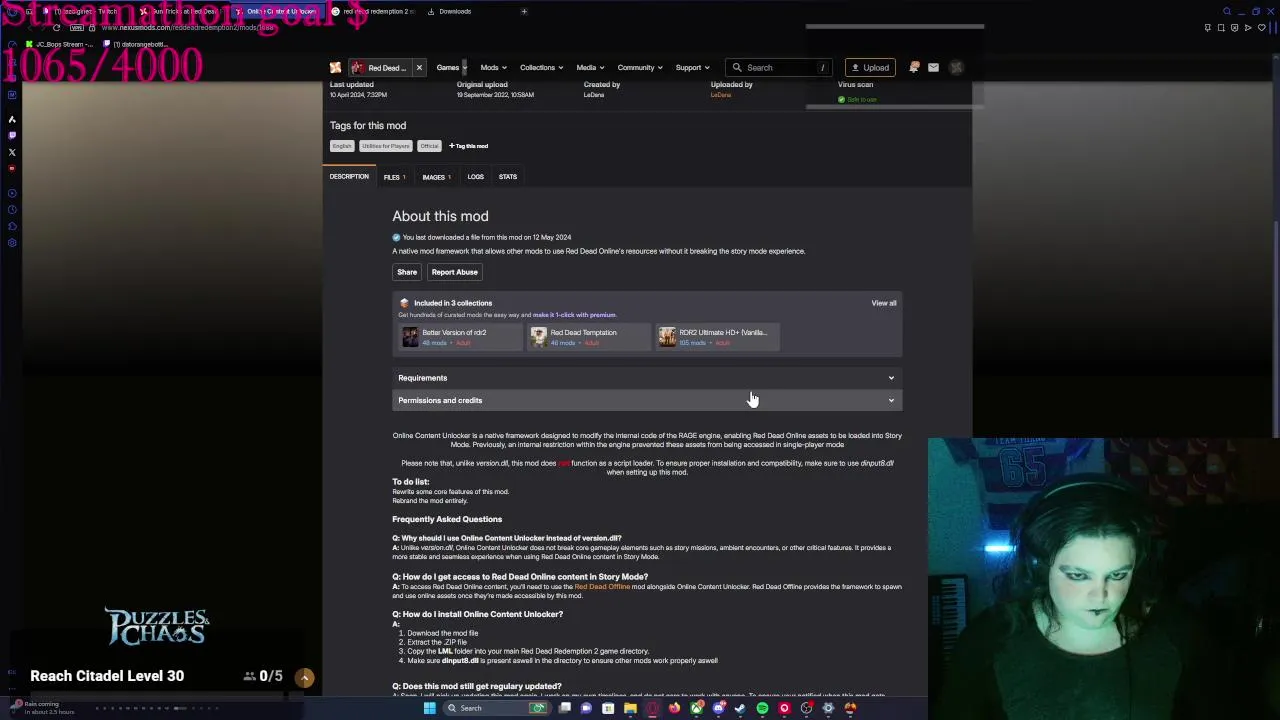Open Spotify from taskbar
Viewport: 1280px width, 720px height.
coord(762,708)
